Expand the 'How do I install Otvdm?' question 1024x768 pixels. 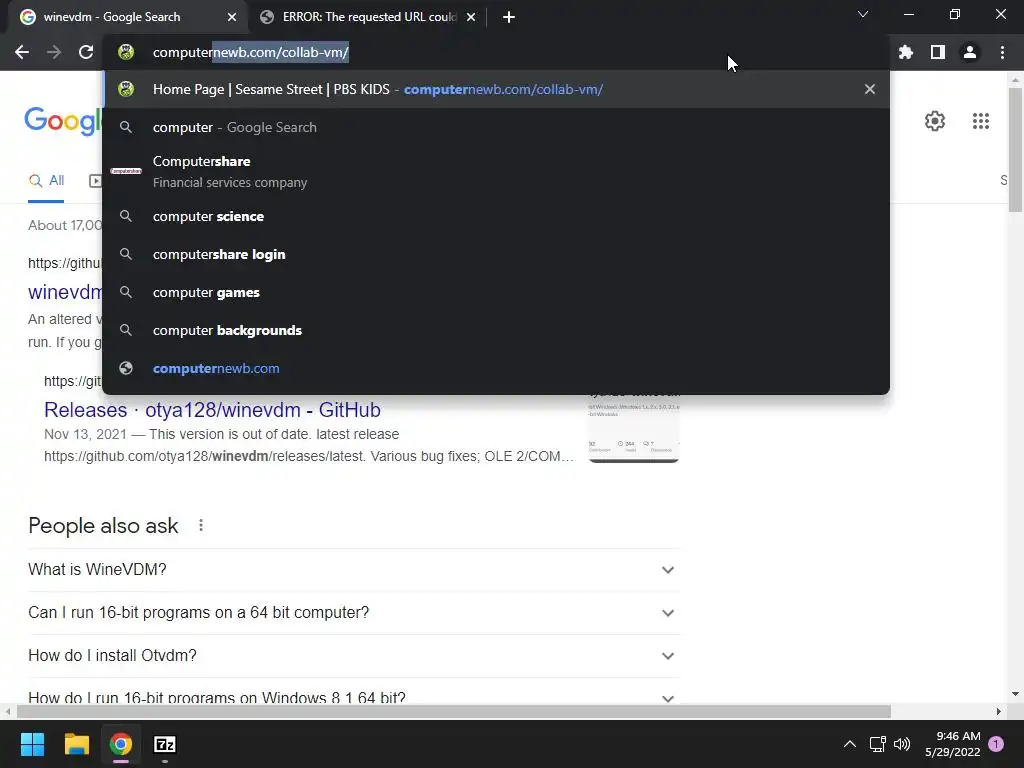[x=353, y=656]
